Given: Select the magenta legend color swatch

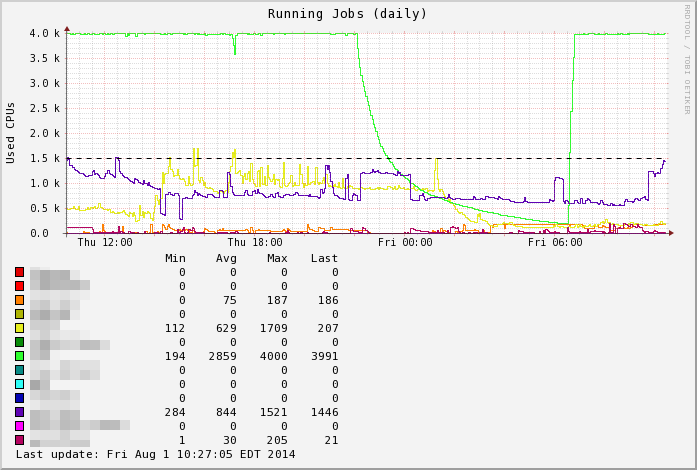Looking at the screenshot, I should (x=20, y=426).
